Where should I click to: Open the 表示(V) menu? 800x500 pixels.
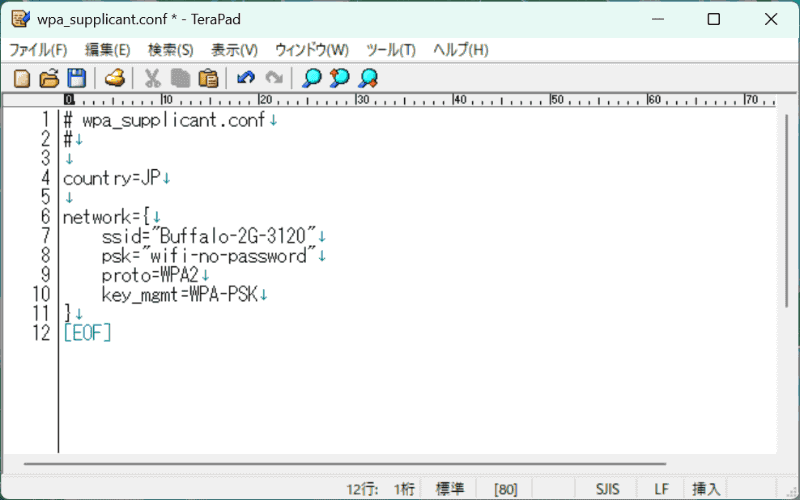[x=235, y=50]
